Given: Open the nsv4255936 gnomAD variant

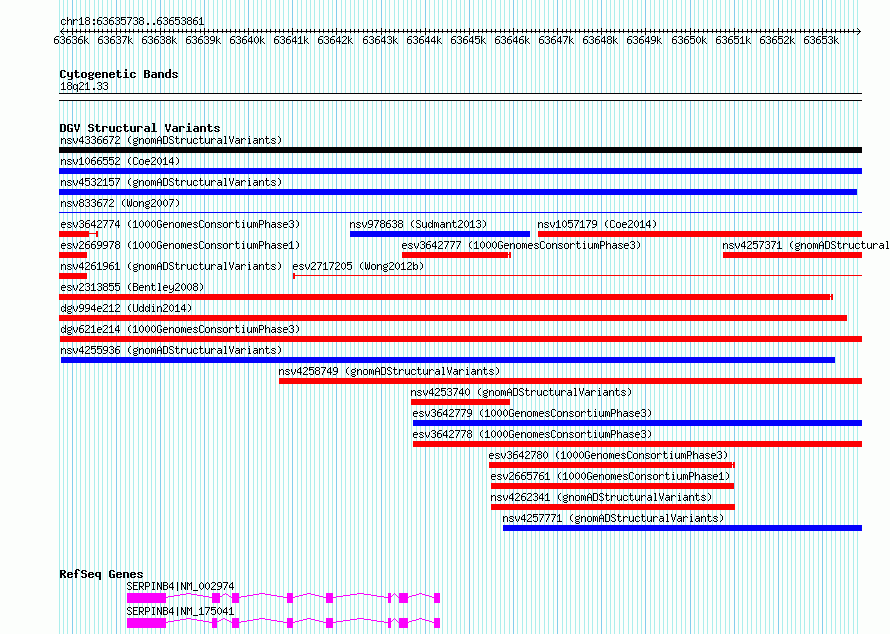Looking at the screenshot, I should click(171, 350).
